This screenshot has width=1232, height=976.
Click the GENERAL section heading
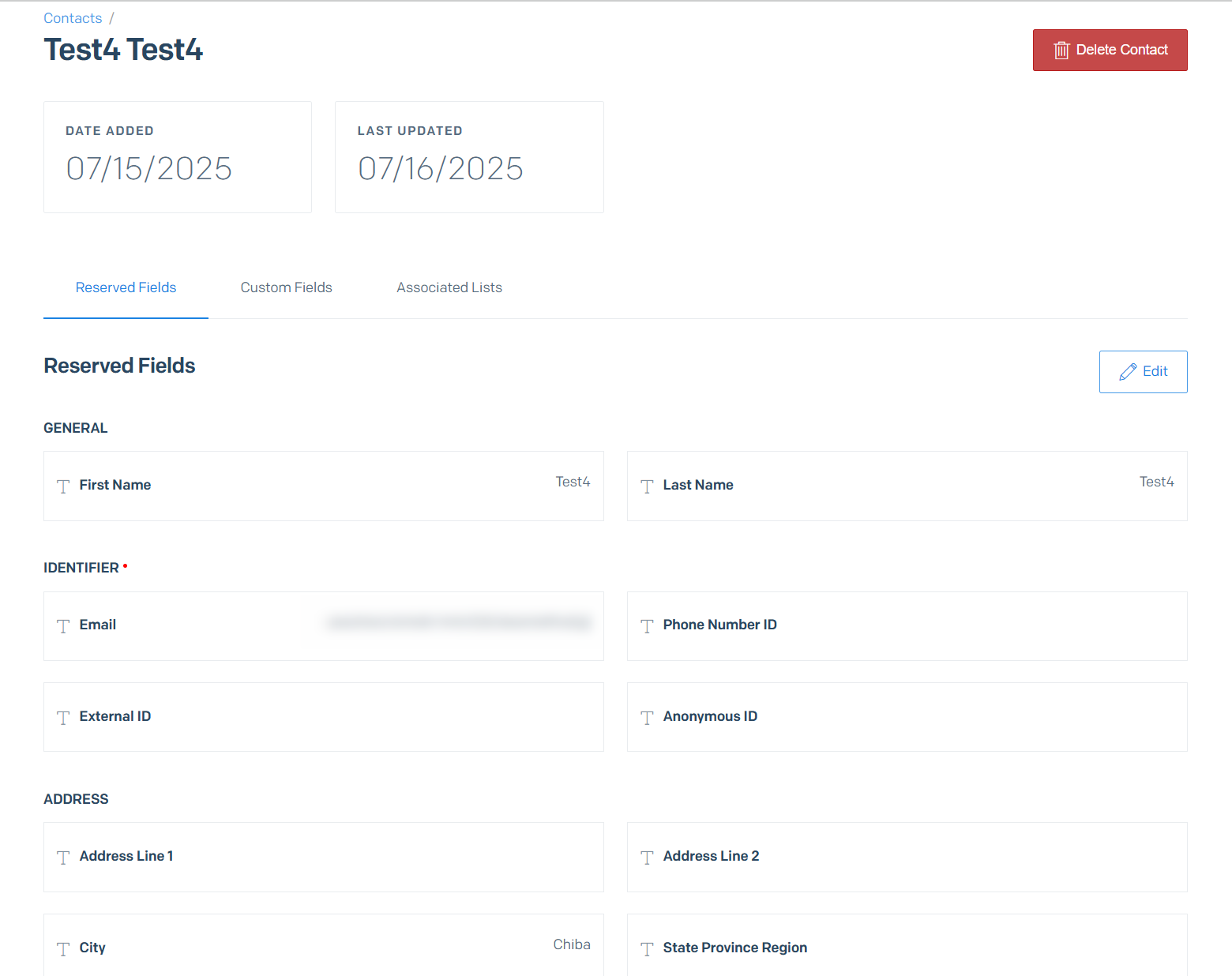[x=76, y=428]
